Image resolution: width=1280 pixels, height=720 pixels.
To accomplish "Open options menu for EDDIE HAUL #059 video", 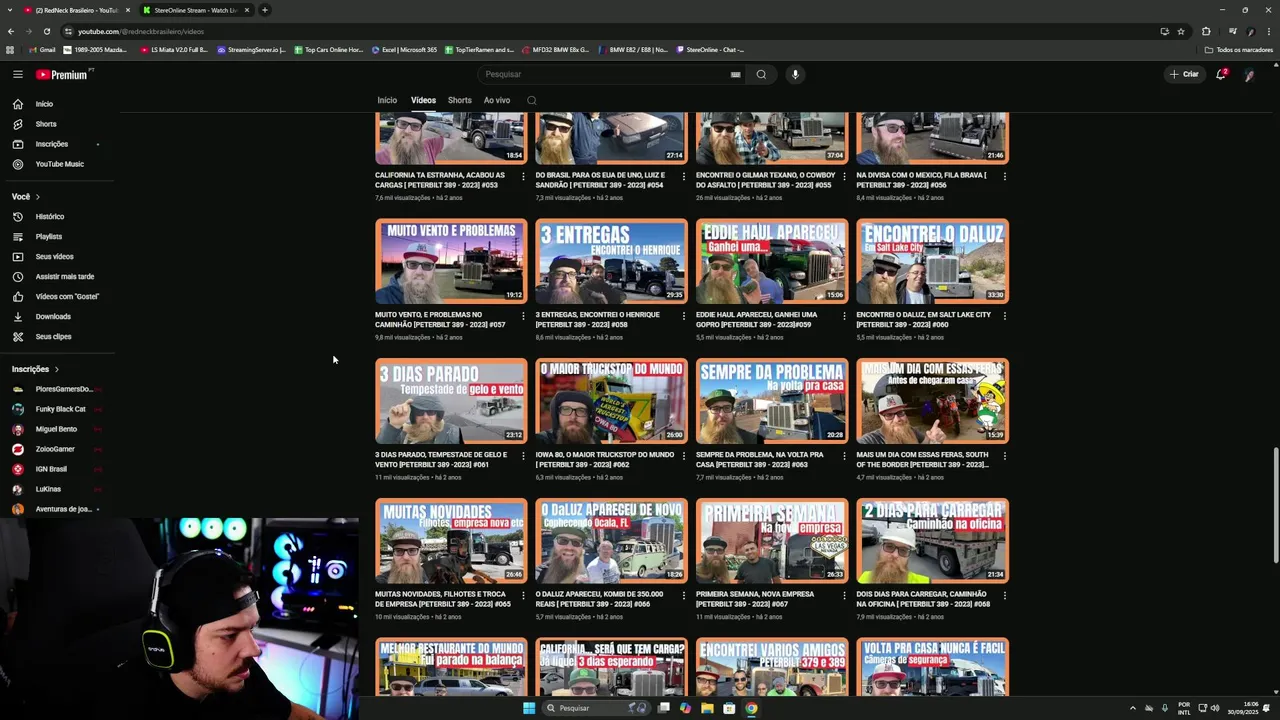I will click(844, 316).
